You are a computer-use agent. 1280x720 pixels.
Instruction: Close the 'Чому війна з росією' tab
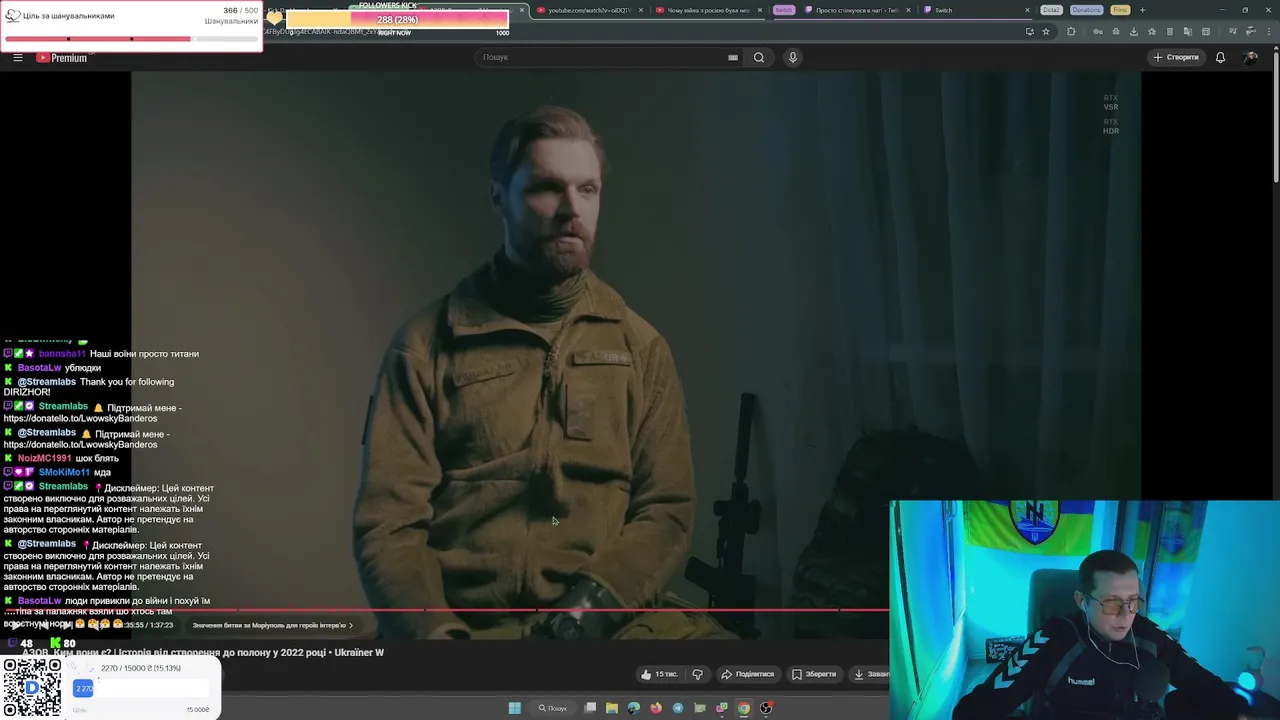760,10
